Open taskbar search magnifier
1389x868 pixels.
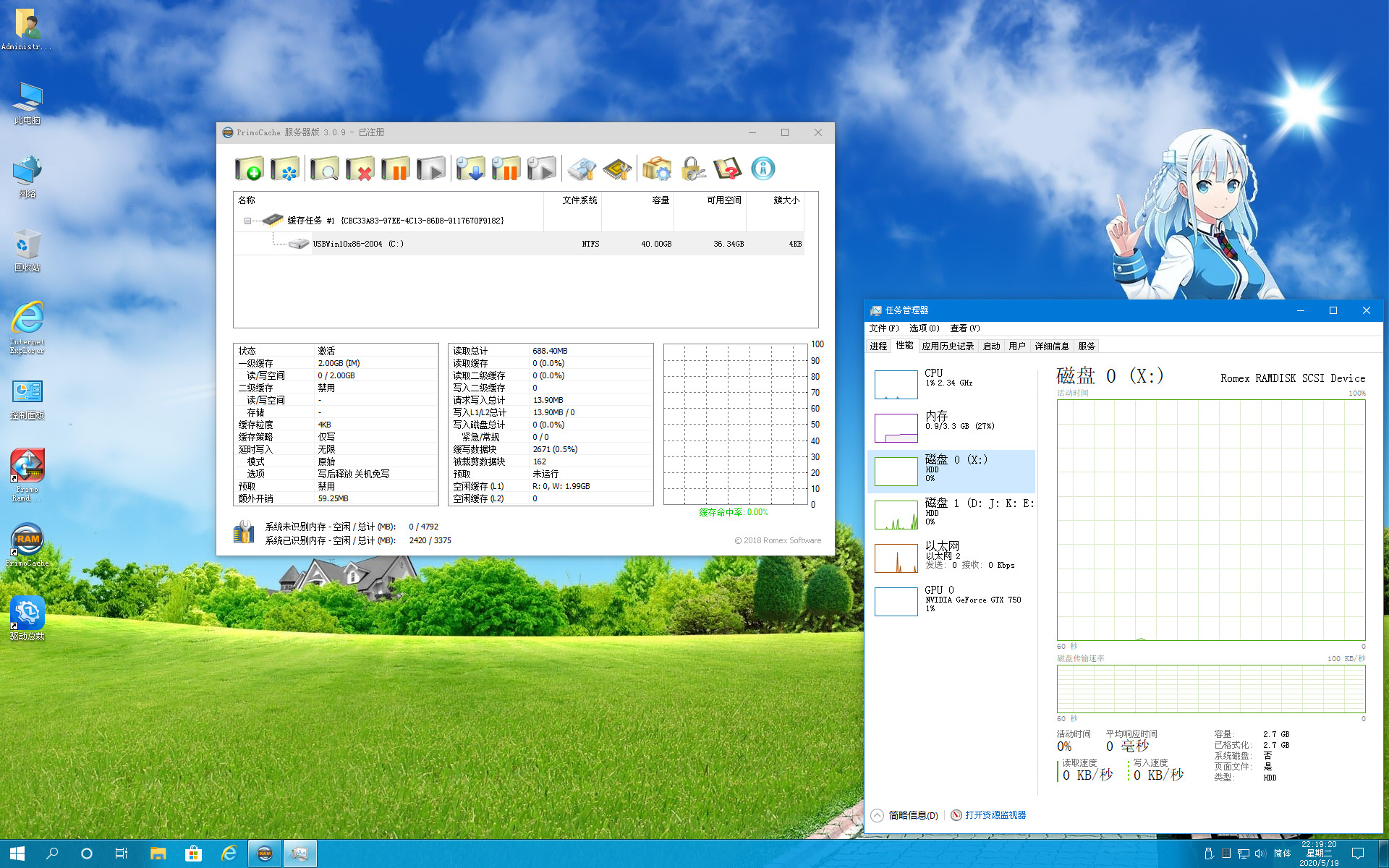pyautogui.click(x=52, y=854)
